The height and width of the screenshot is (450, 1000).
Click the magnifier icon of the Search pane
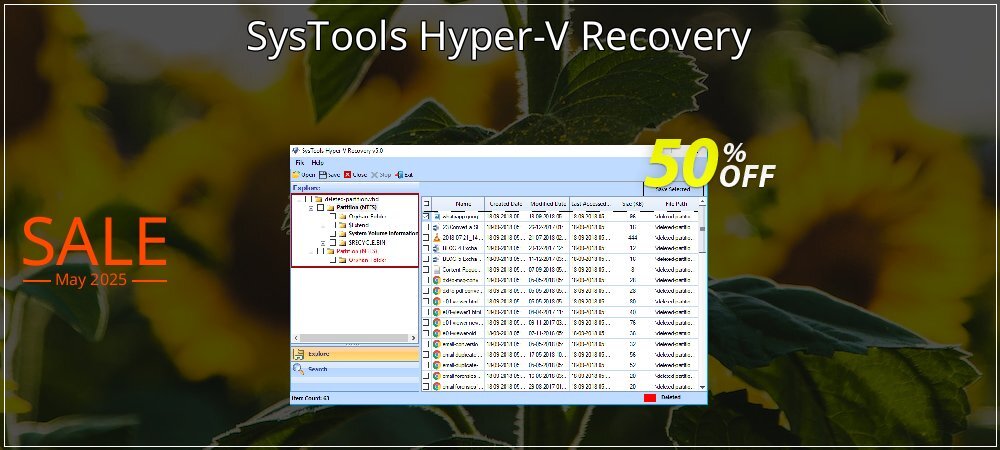(298, 369)
